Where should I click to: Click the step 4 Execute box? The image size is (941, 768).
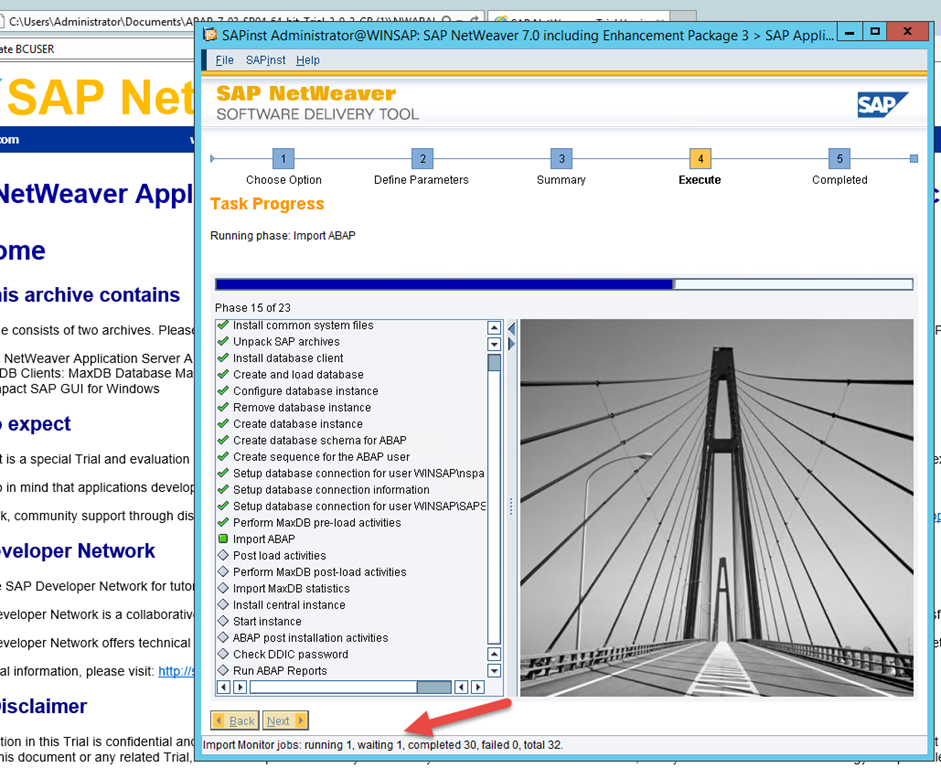point(700,159)
